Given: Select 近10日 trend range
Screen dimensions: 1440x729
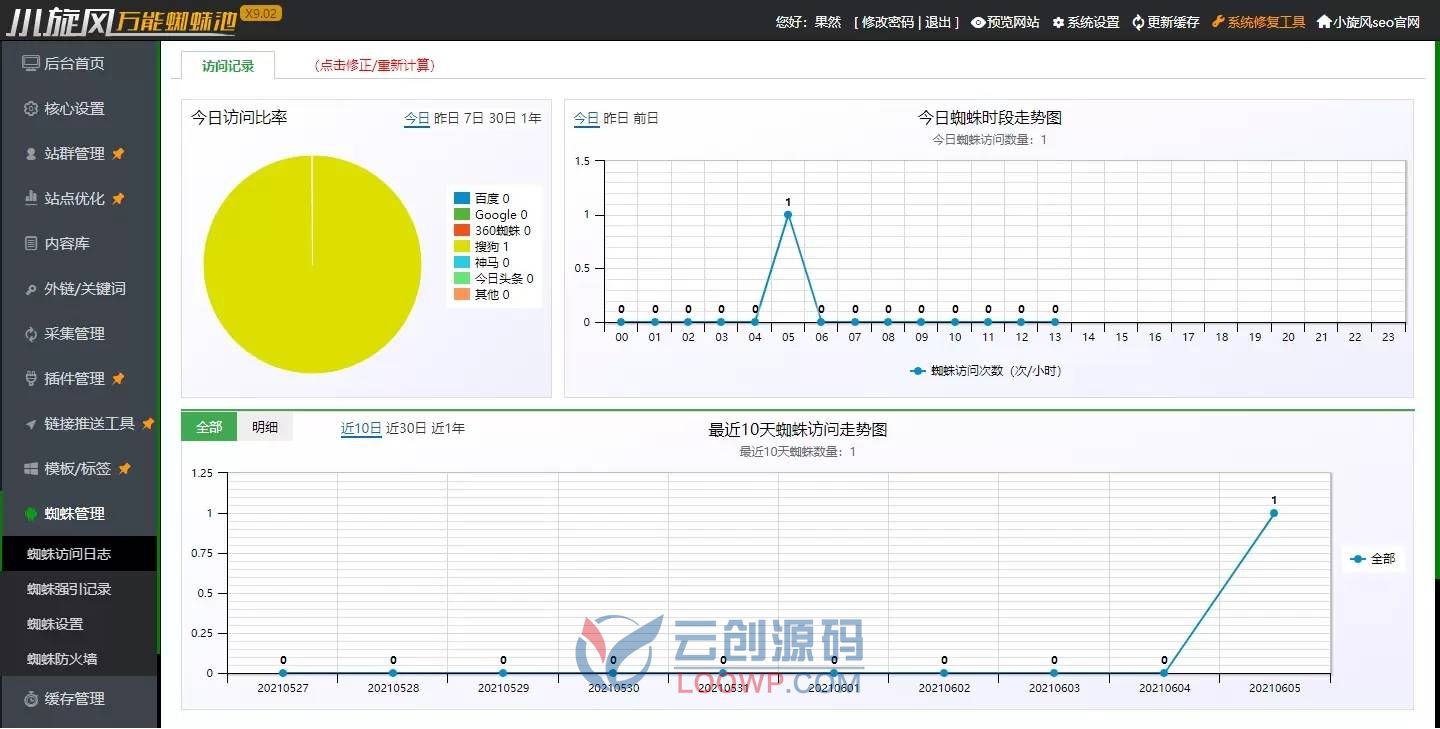Looking at the screenshot, I should pyautogui.click(x=361, y=428).
